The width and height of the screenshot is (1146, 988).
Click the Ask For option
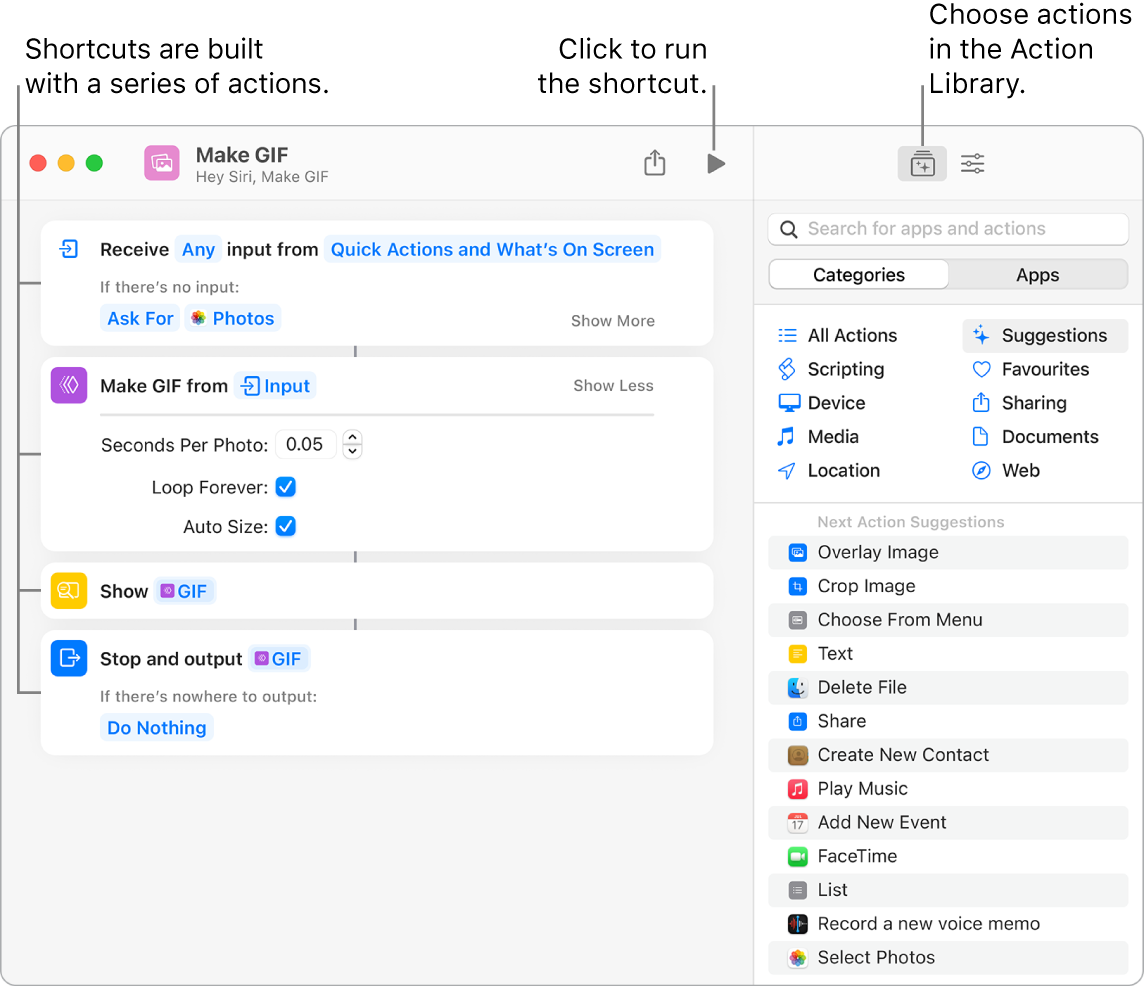pos(139,318)
